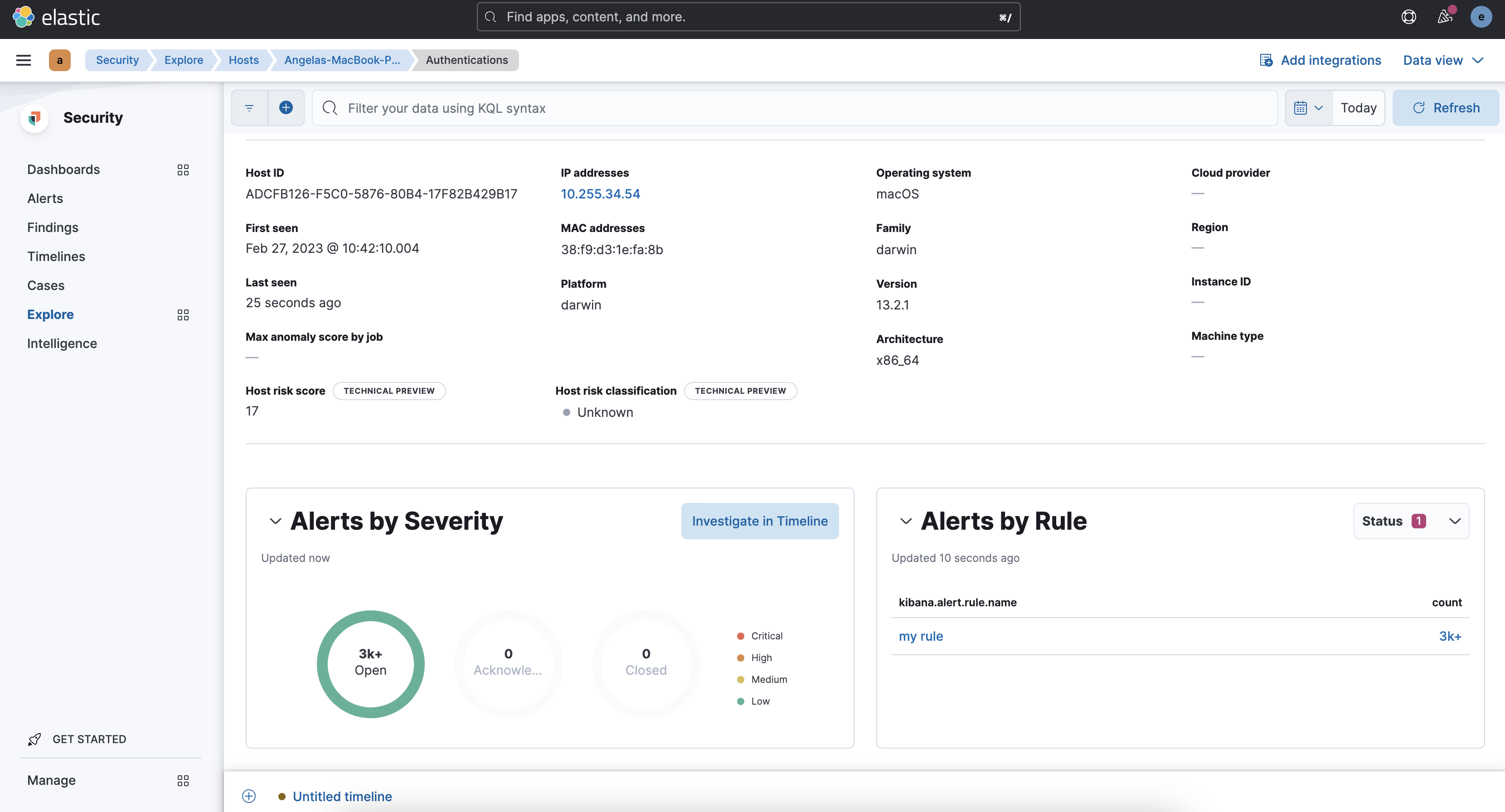Collapse the Alerts by Severity section
The image size is (1505, 812).
(276, 521)
